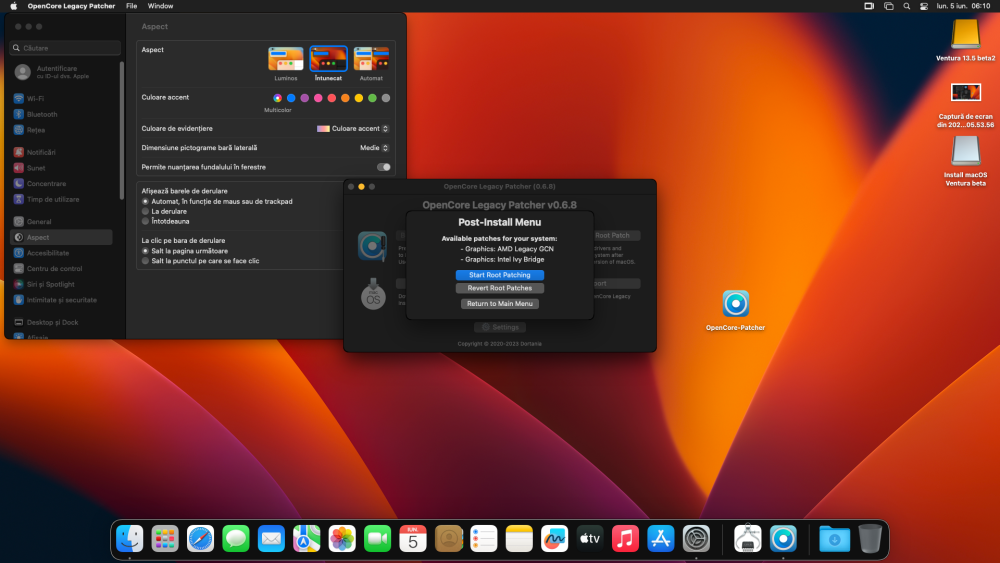The image size is (1000, 563).
Task: Launch Safari from the dock
Action: pos(200,539)
